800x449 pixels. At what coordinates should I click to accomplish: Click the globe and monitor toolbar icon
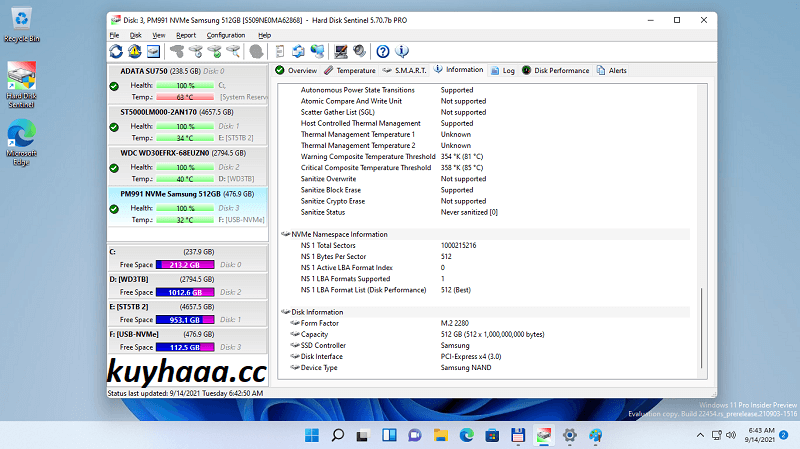[x=317, y=51]
